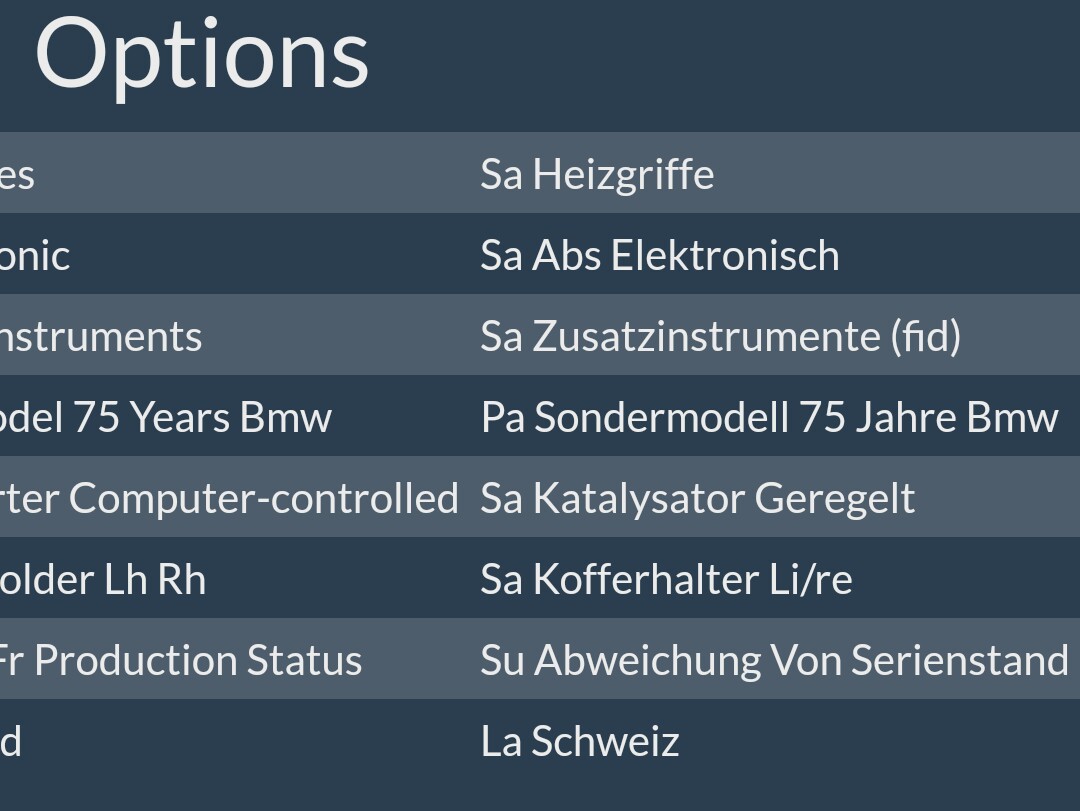Click the Sa Abs Elektronisch entry
This screenshot has height=811, width=1080.
(659, 255)
